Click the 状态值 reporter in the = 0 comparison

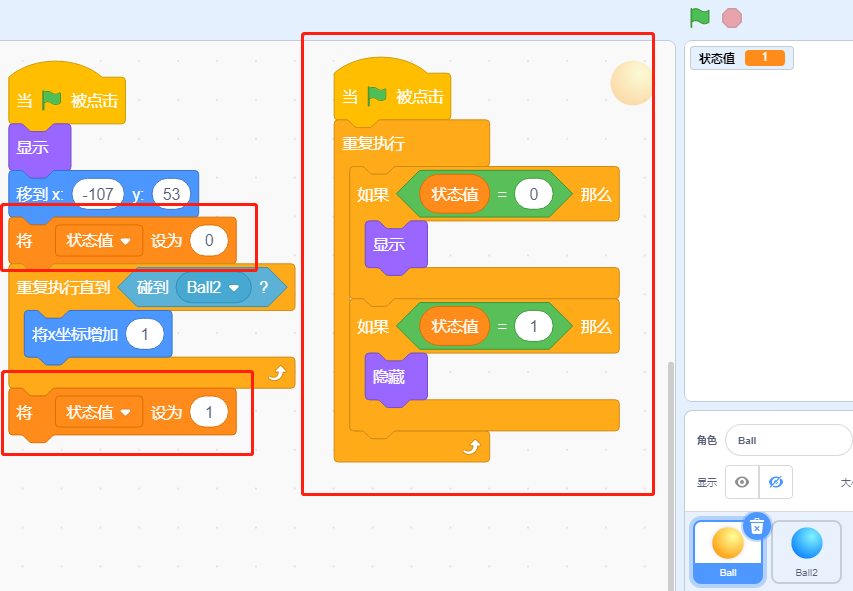click(454, 194)
